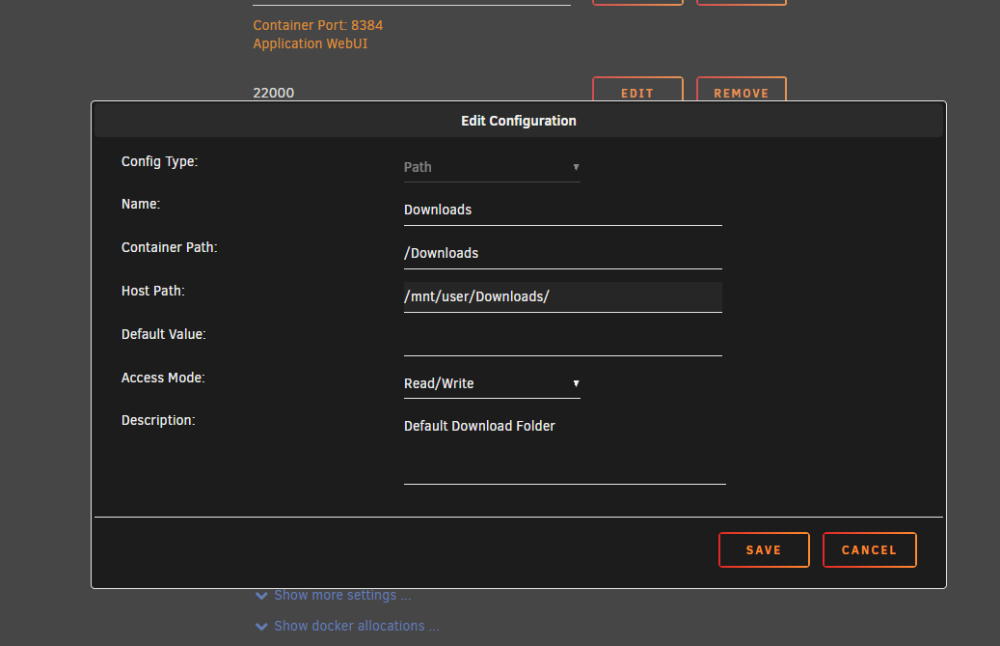
Task: Focus the Name field containing Downloads
Action: [x=562, y=210]
